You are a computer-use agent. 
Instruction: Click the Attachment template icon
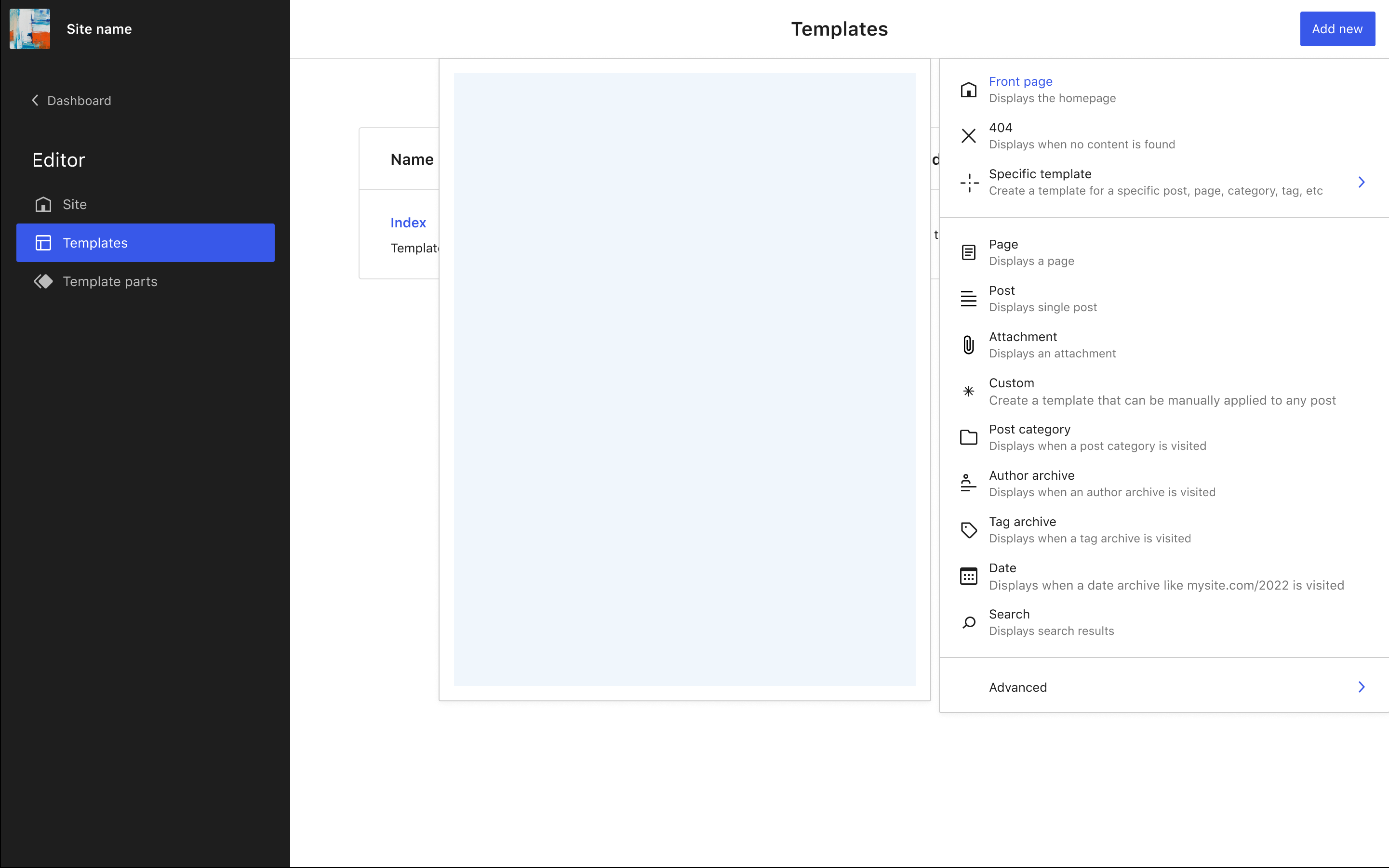[x=968, y=345]
